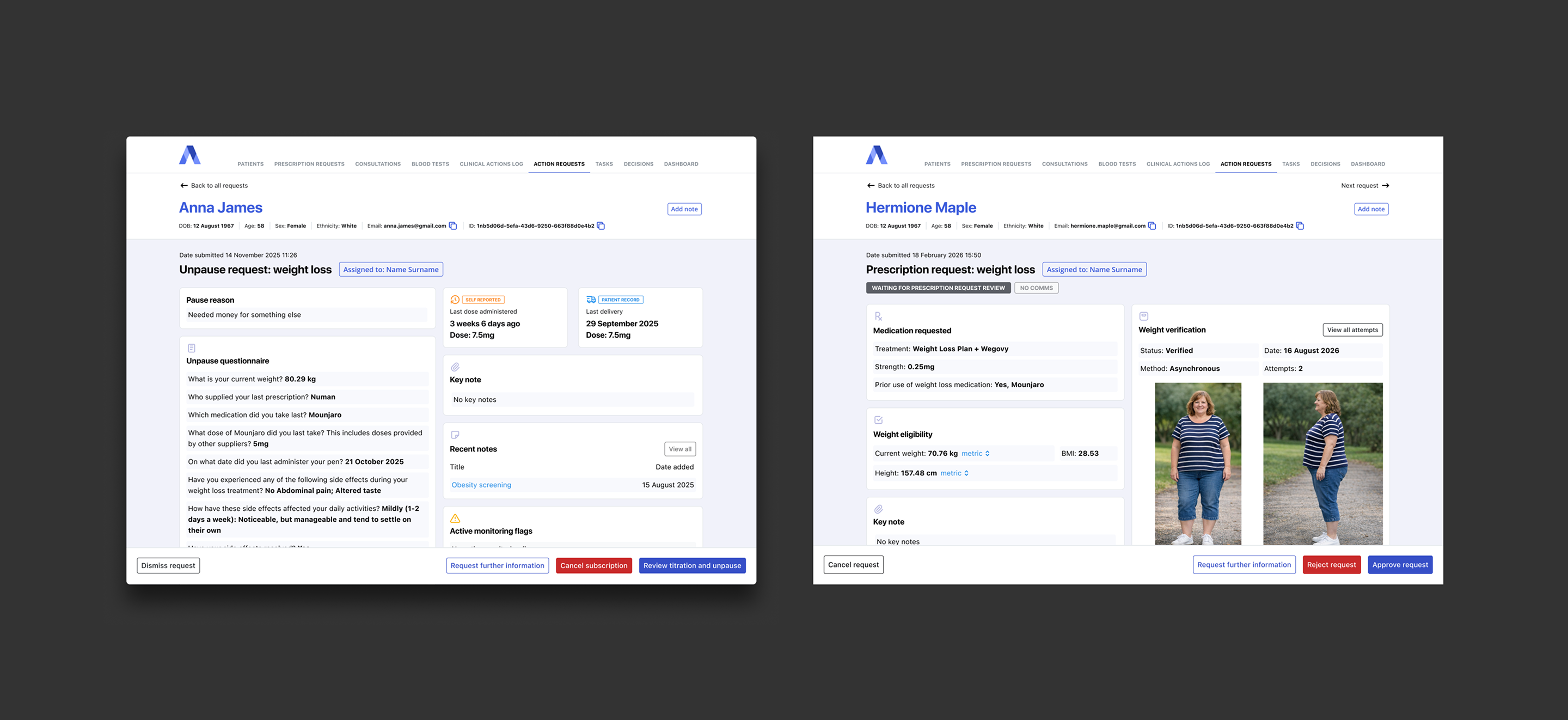Open the front-facing verification photo
The height and width of the screenshot is (720, 1568).
[1197, 463]
